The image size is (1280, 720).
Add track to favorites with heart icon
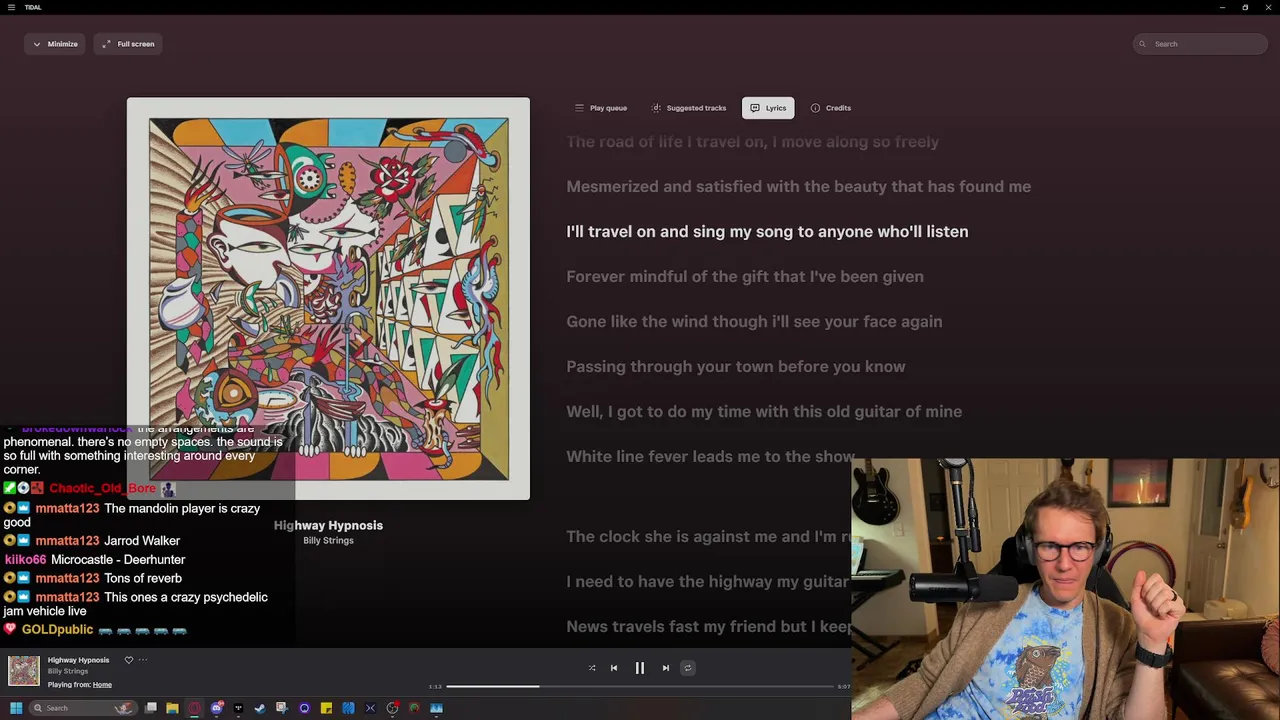[x=128, y=660]
